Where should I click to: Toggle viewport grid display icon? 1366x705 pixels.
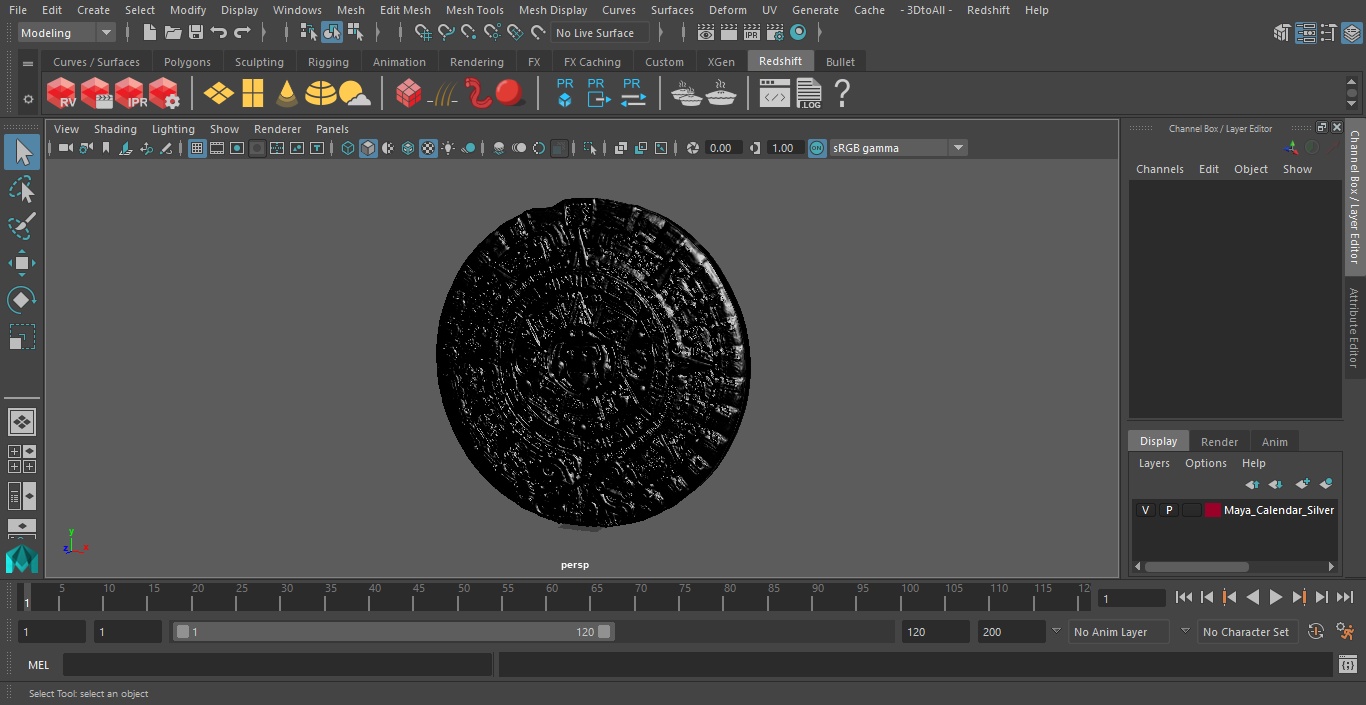[x=197, y=148]
